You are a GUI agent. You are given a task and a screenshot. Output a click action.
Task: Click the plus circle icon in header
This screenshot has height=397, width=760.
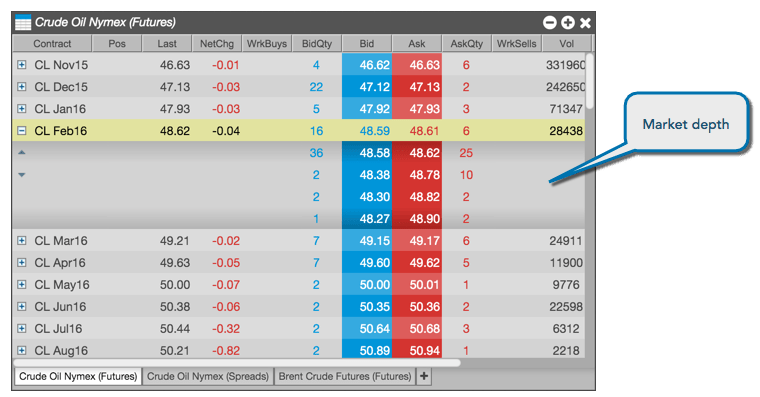click(568, 22)
